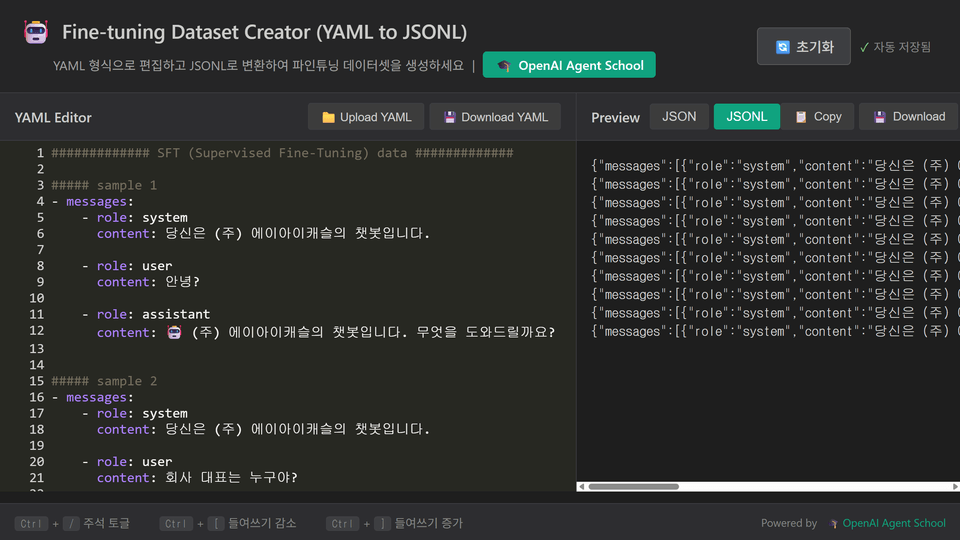Viewport: 960px width, 540px height.
Task: Click the refresh icon on 초기화 button
Action: (x=782, y=47)
